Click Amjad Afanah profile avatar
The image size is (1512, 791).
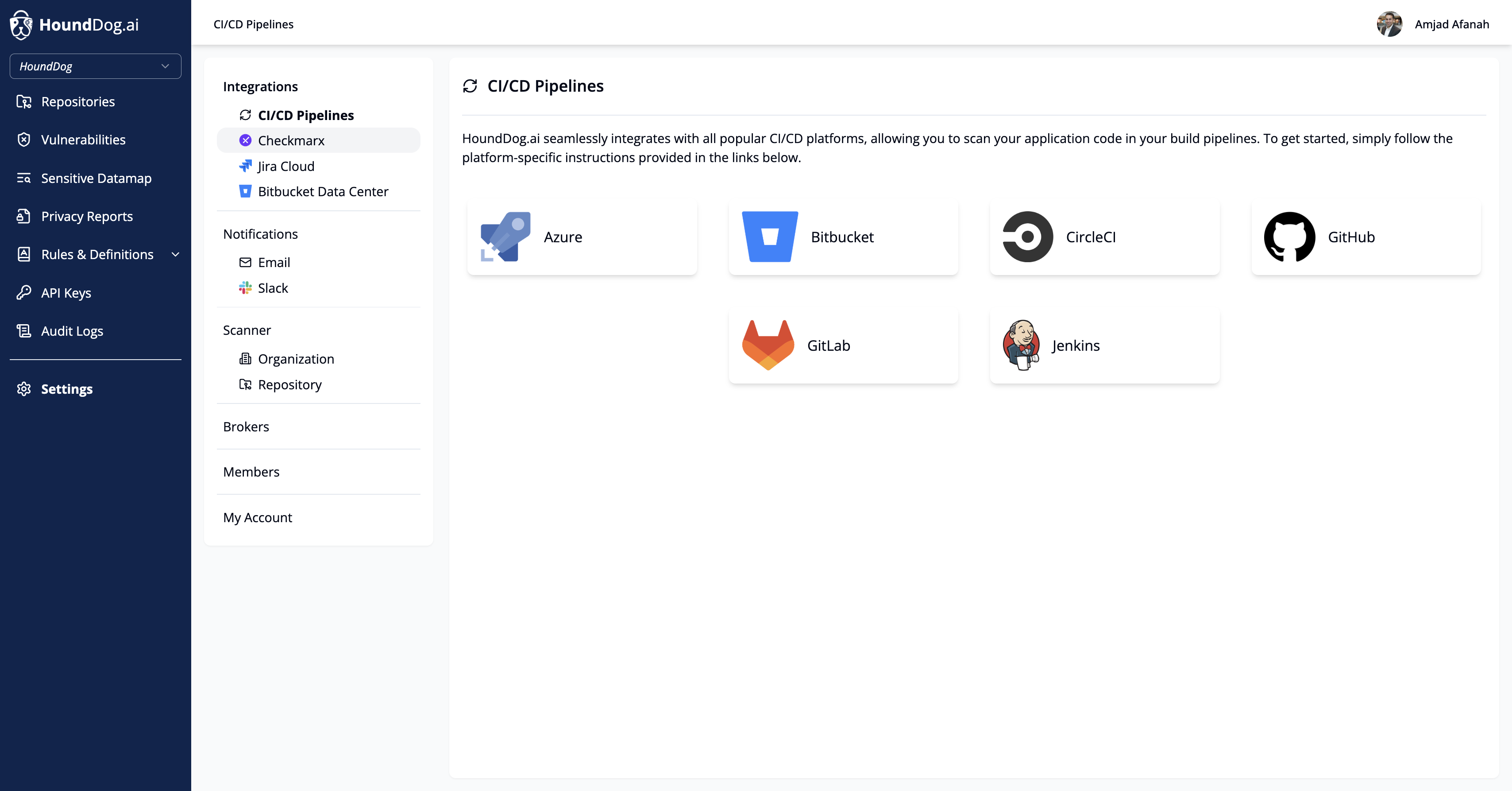pos(1389,24)
